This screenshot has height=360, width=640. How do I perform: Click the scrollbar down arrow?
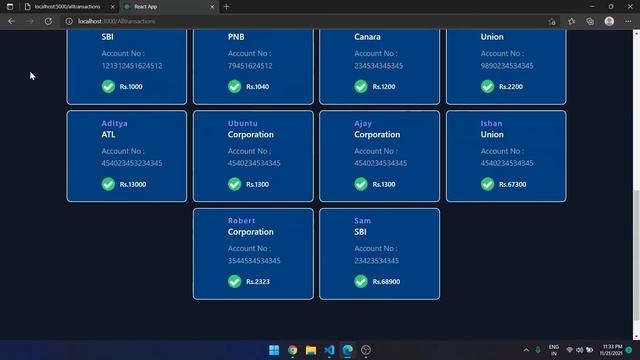click(x=636, y=336)
